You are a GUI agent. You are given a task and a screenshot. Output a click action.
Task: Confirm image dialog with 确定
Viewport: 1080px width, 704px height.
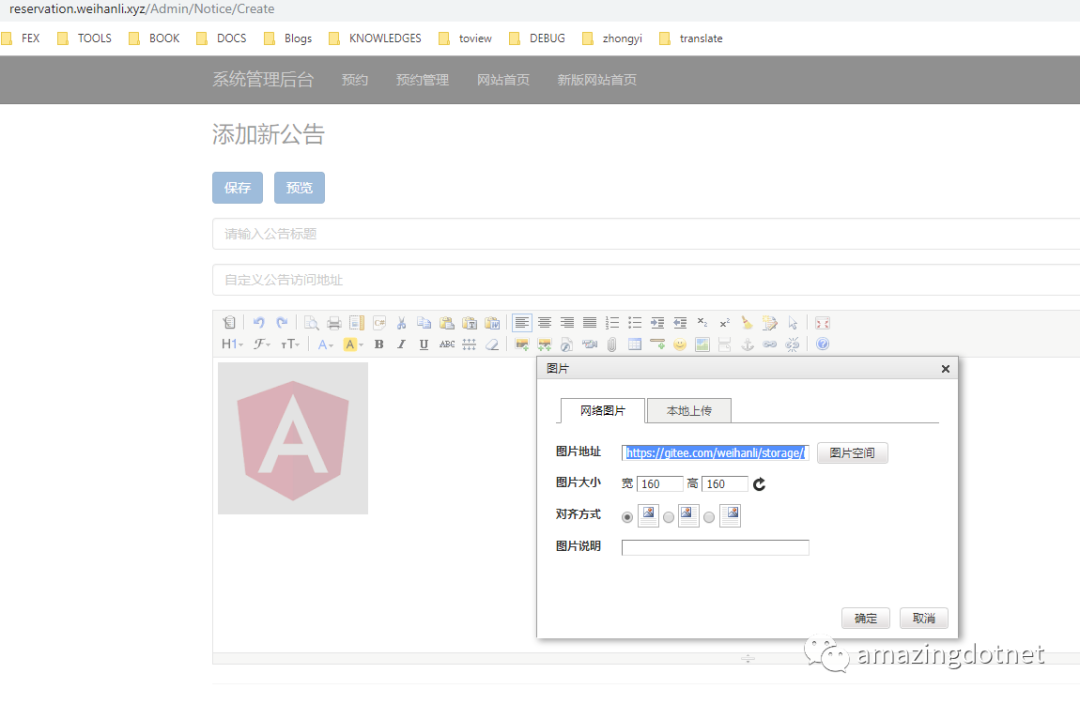pyautogui.click(x=866, y=618)
